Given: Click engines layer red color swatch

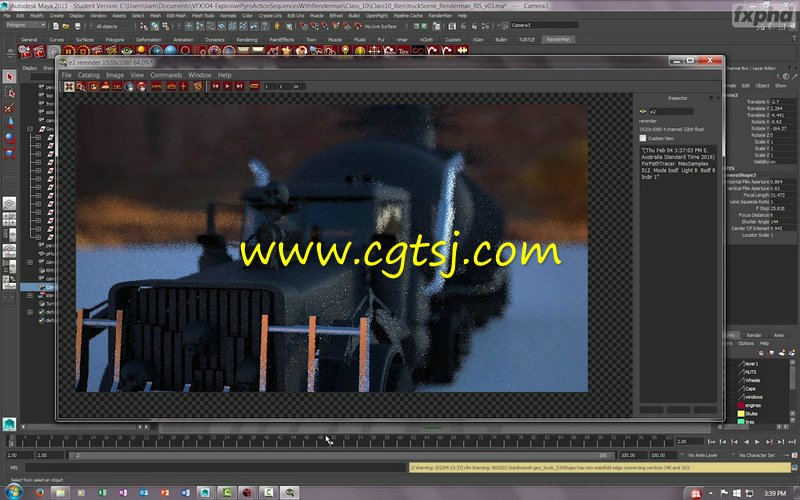Looking at the screenshot, I should (x=741, y=405).
